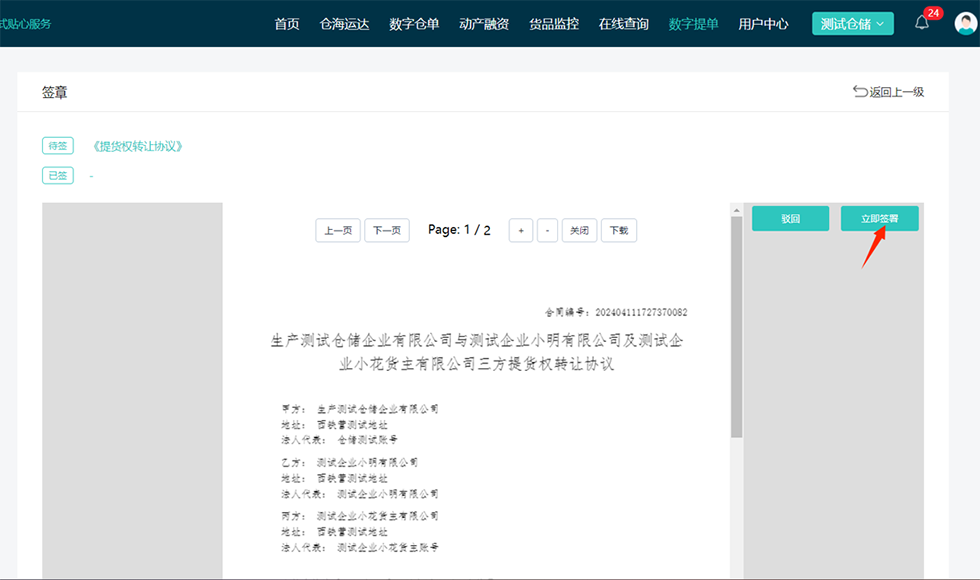Open the 首页 menu item
980x580 pixels.
(287, 24)
